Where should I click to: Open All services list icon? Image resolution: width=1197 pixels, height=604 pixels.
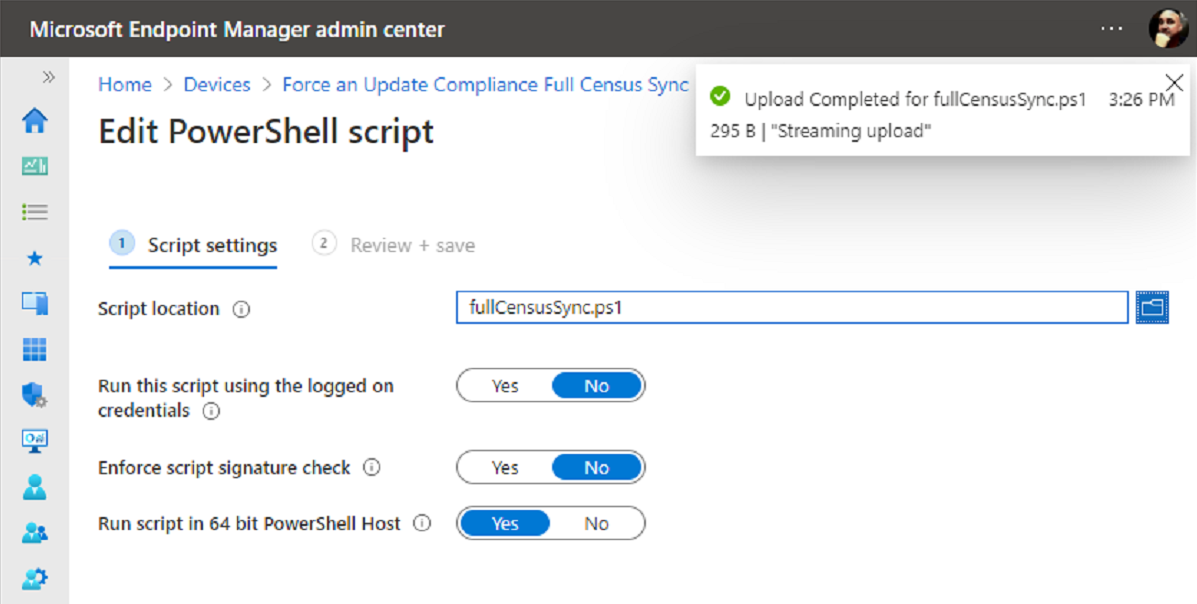tap(34, 212)
